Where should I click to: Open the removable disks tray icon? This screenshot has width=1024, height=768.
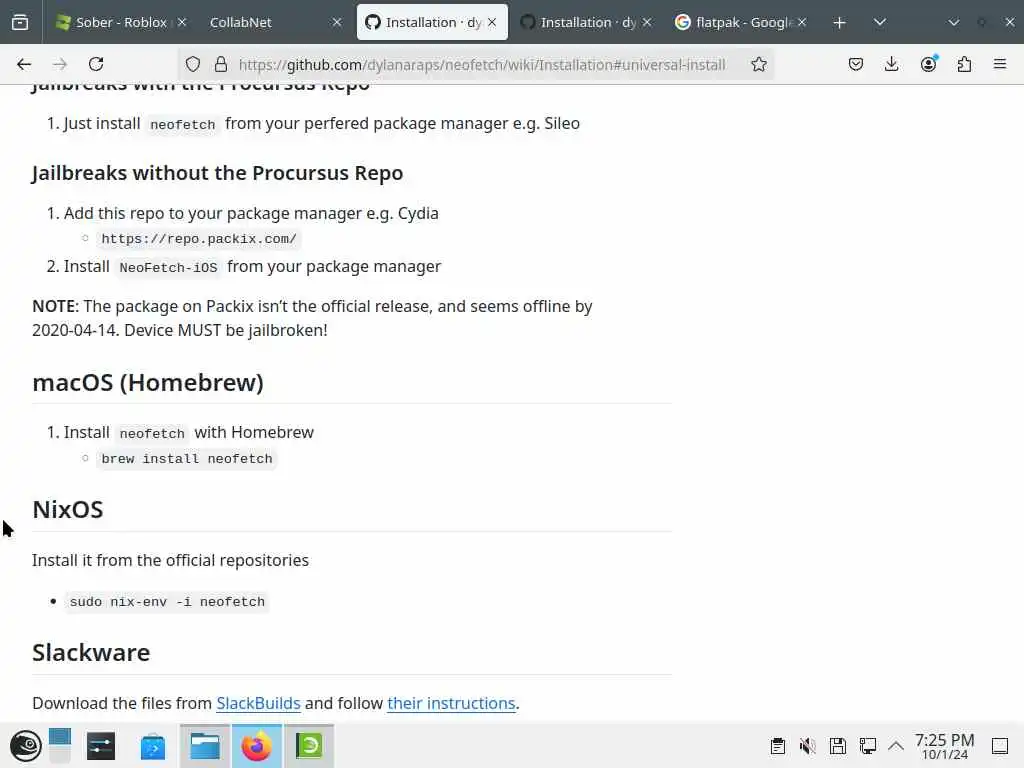[838, 746]
